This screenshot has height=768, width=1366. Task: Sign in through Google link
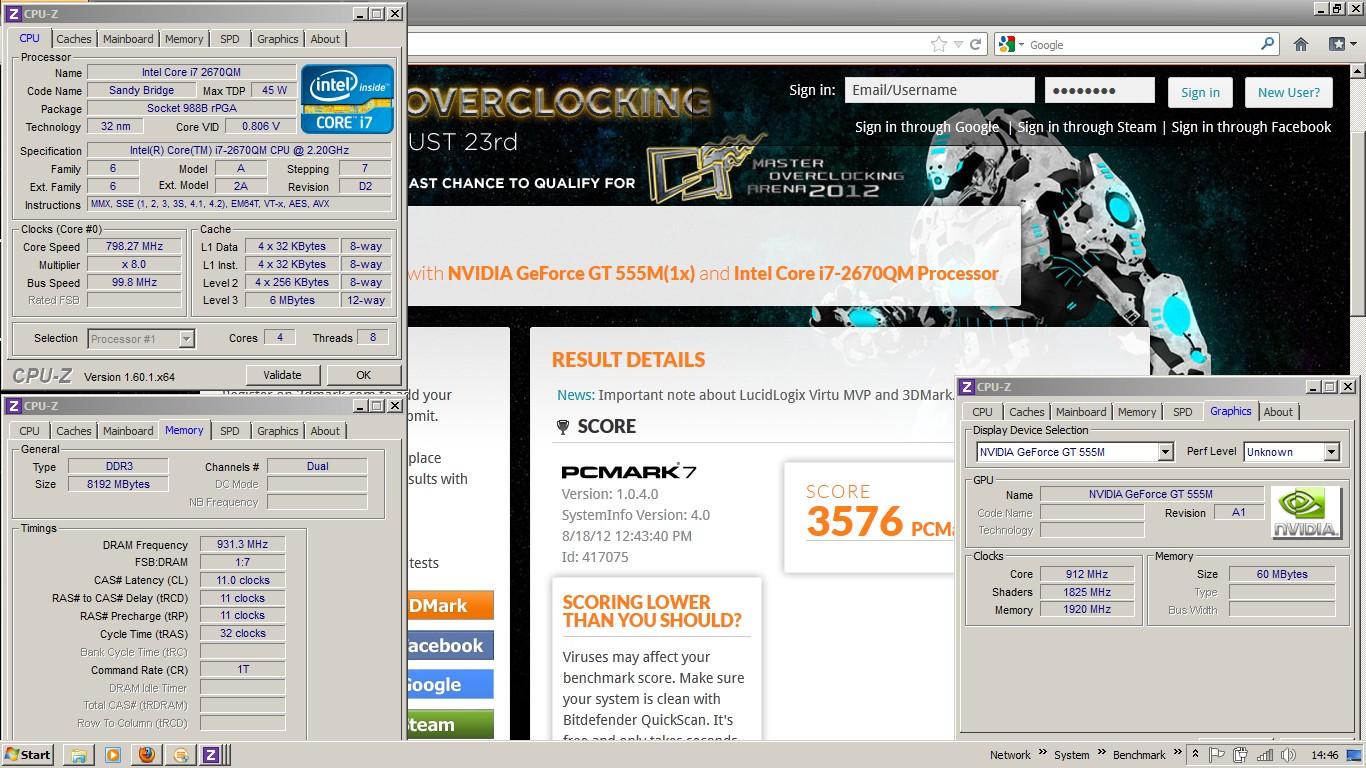coord(926,127)
